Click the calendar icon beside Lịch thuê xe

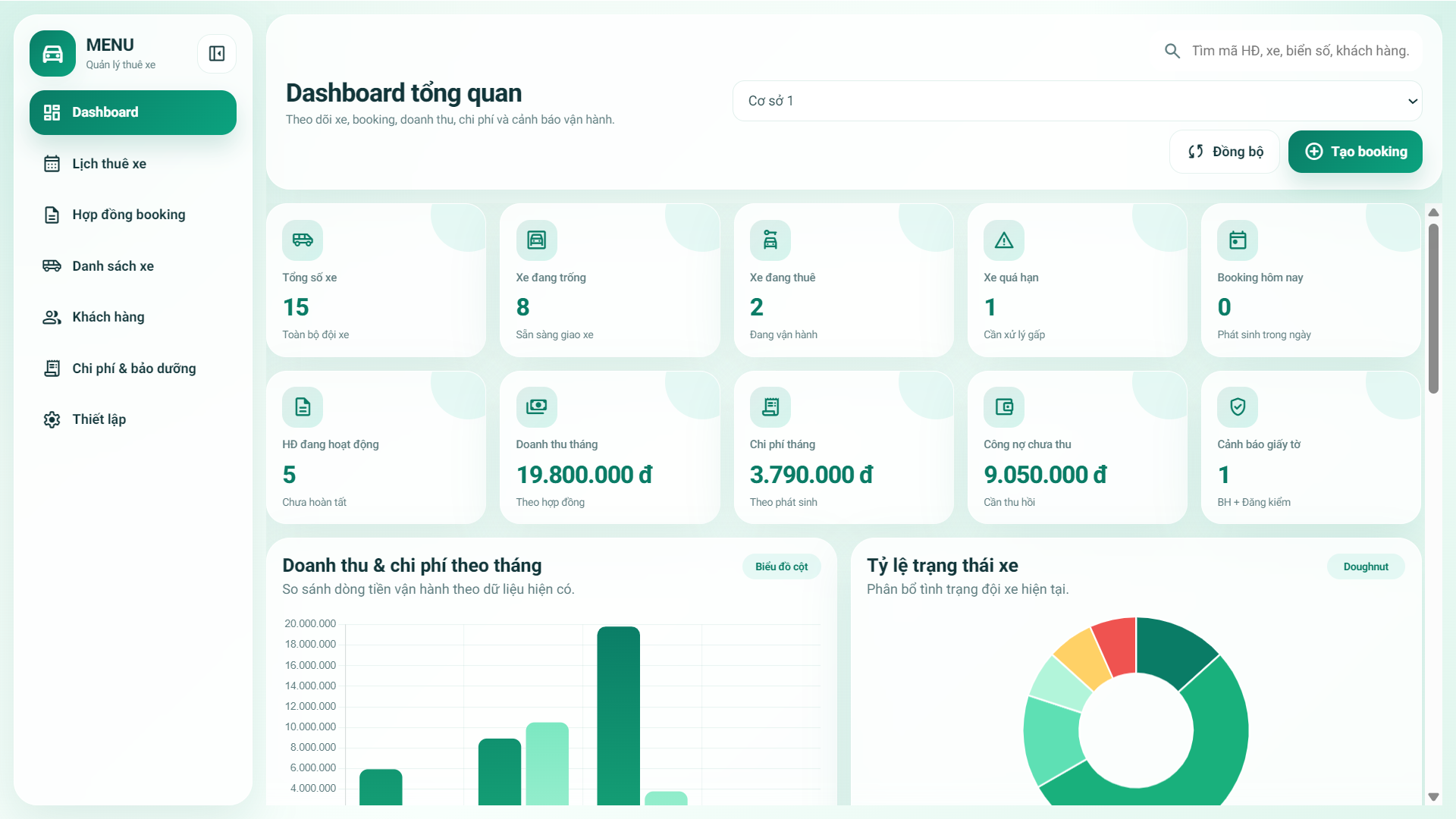(x=51, y=163)
